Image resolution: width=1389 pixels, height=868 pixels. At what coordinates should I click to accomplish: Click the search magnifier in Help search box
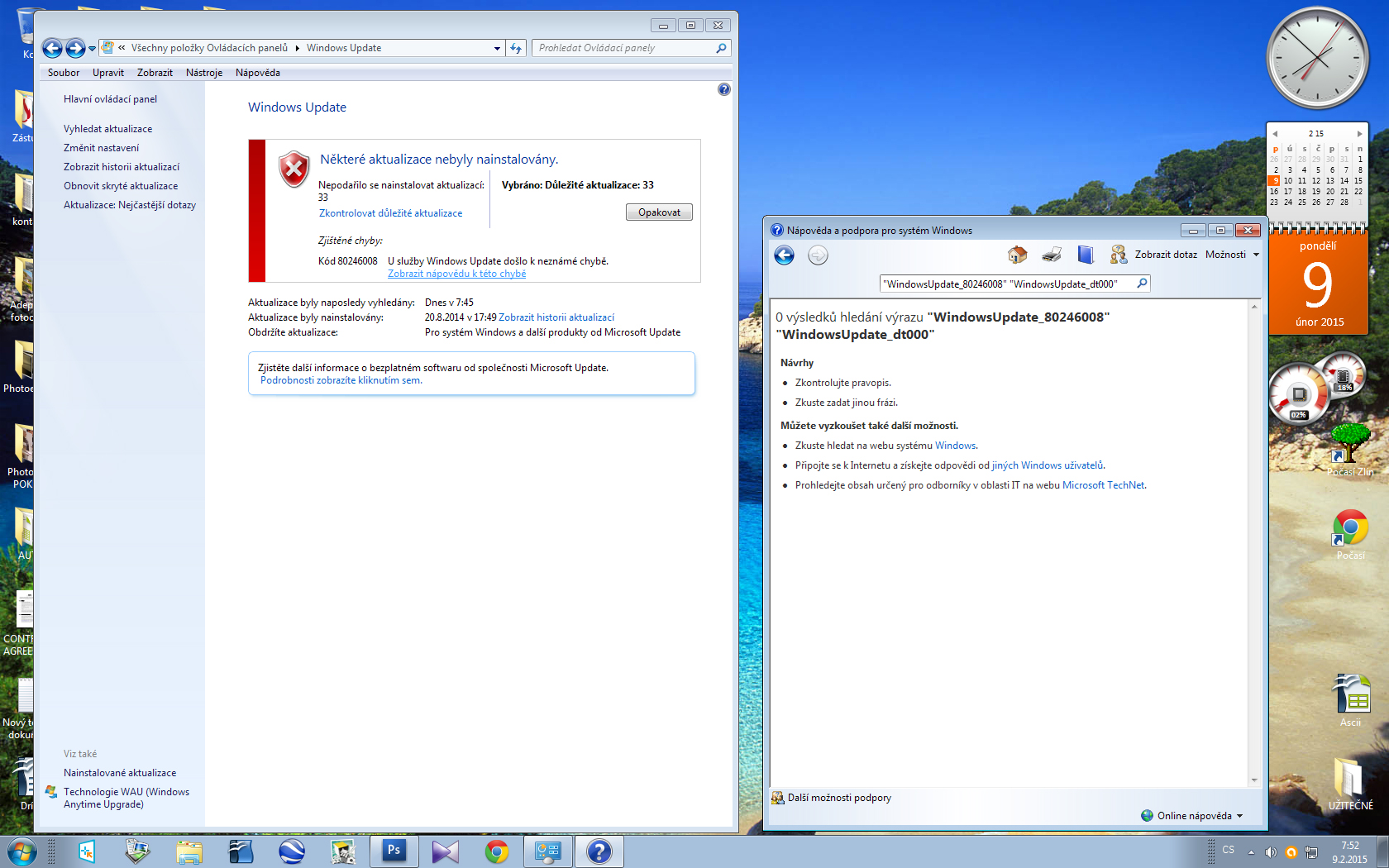pyautogui.click(x=1142, y=284)
